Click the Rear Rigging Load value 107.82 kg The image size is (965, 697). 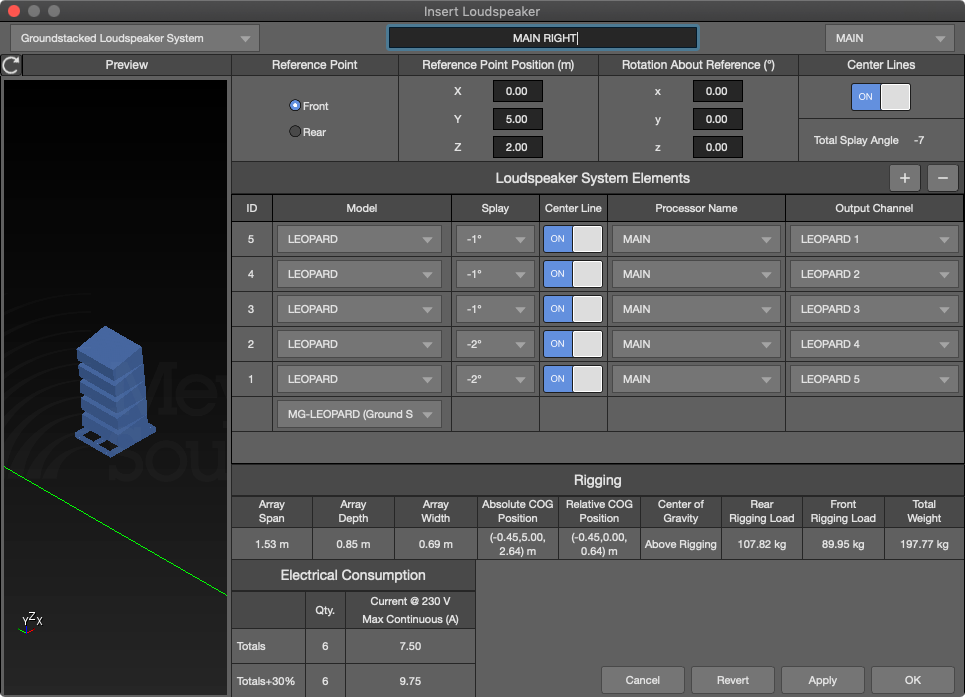click(761, 544)
